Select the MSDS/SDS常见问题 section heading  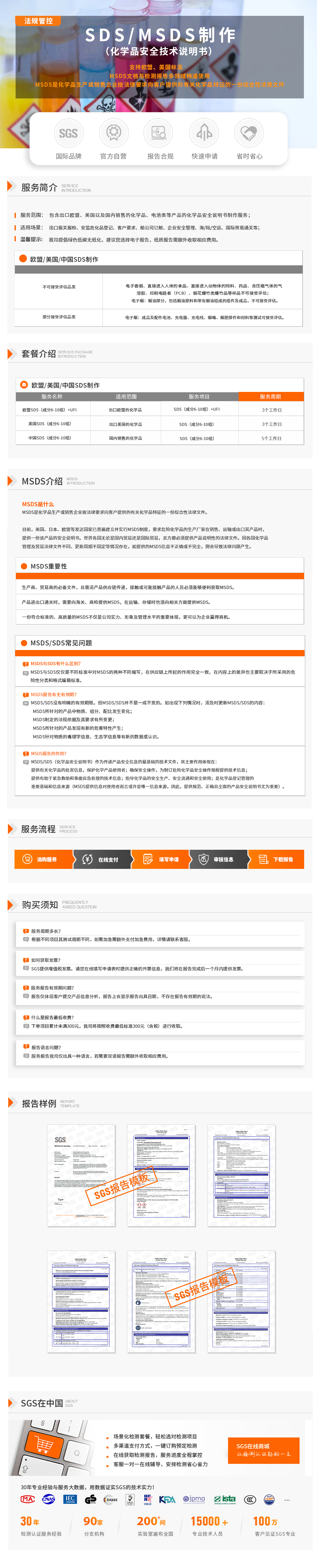(61, 643)
